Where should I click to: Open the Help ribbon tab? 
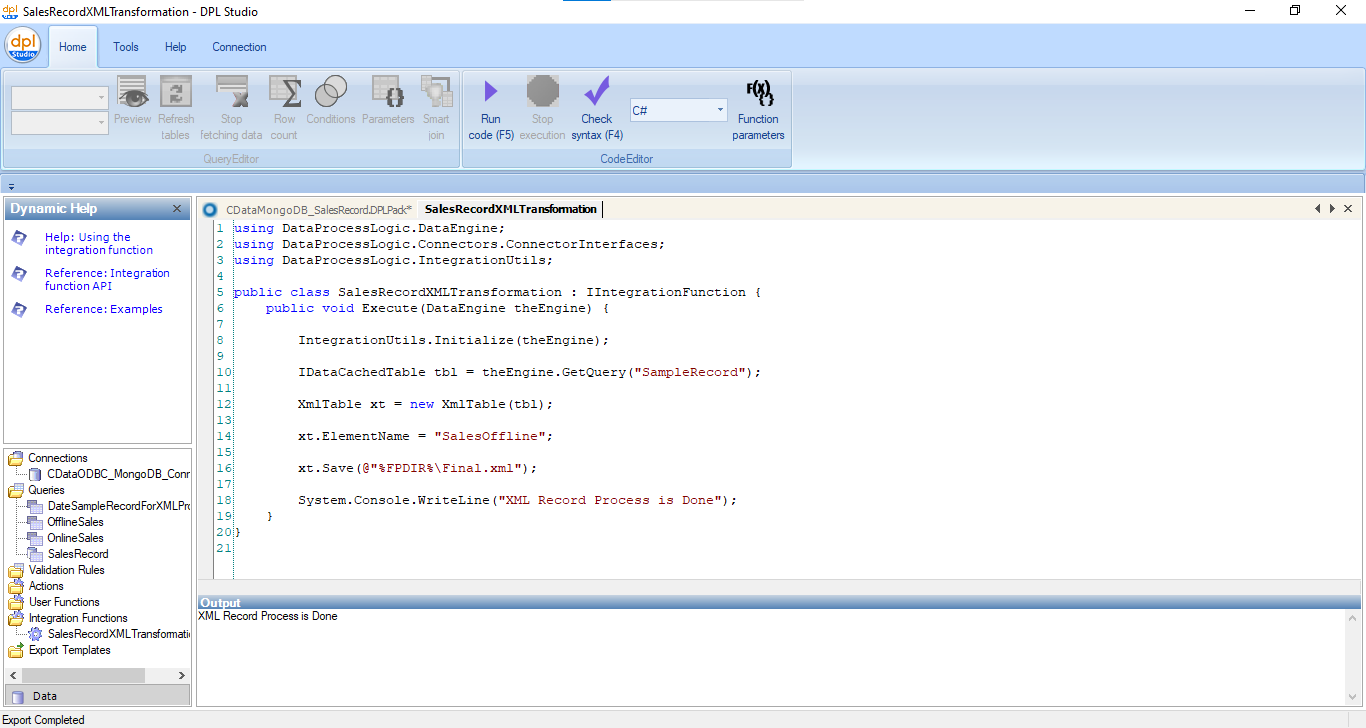point(176,47)
